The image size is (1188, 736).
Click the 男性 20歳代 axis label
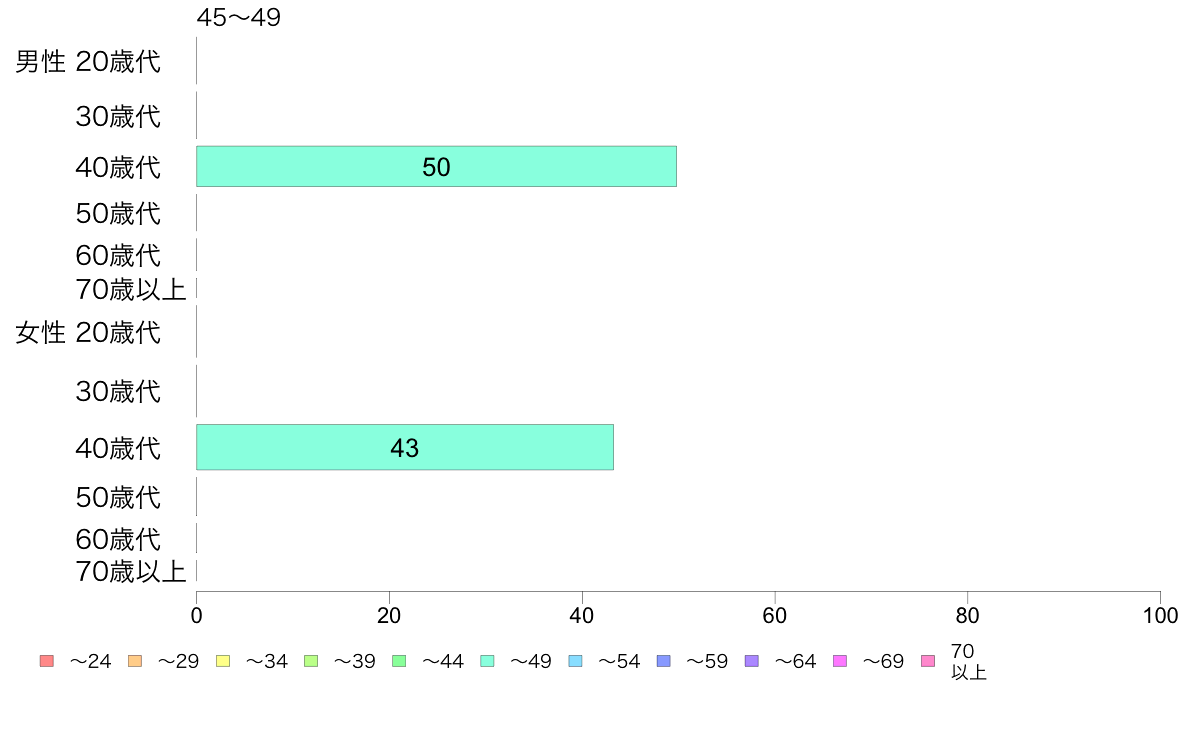[88, 61]
